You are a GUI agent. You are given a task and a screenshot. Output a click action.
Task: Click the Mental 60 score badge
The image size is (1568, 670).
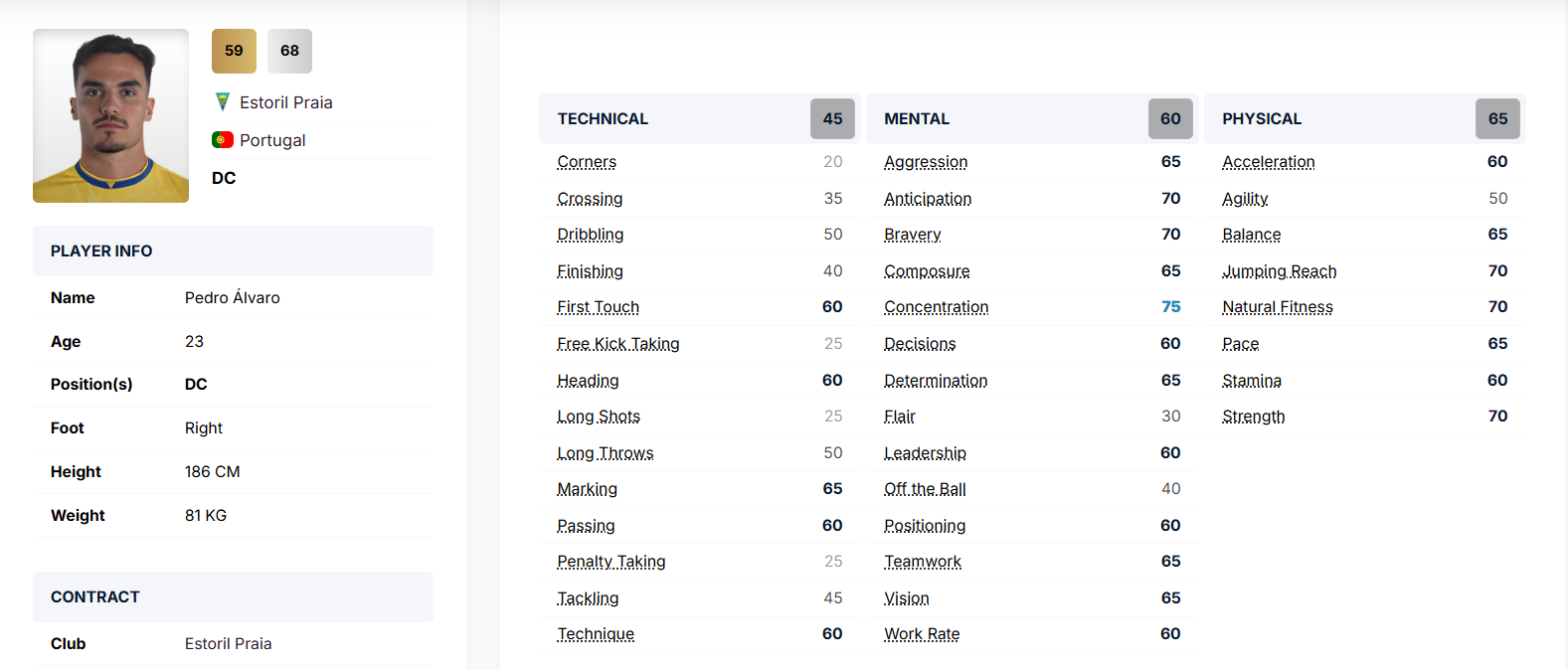[x=1170, y=119]
